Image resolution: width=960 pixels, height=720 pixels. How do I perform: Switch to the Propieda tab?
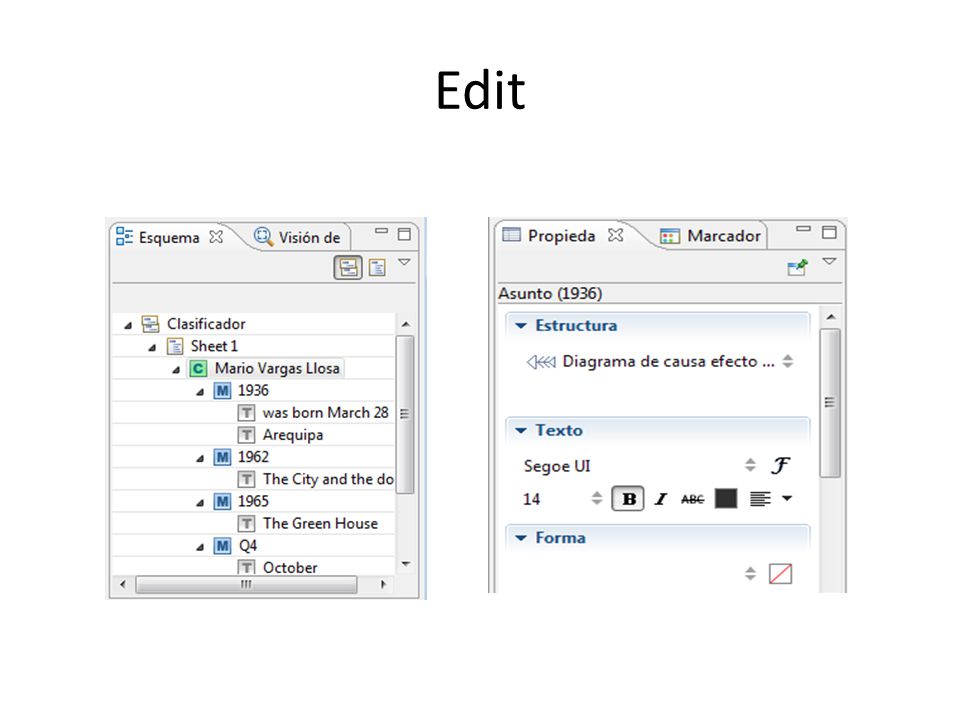[x=549, y=236]
